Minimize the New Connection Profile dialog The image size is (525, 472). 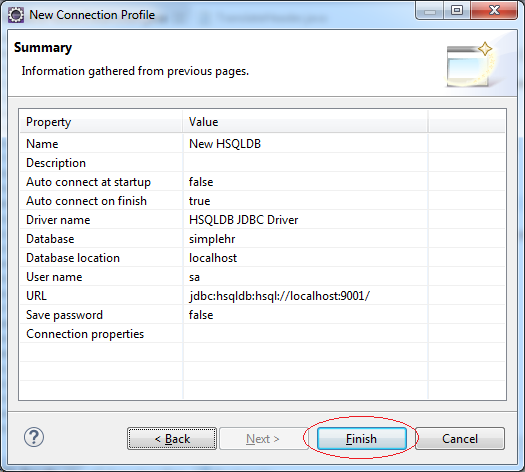[430, 11]
